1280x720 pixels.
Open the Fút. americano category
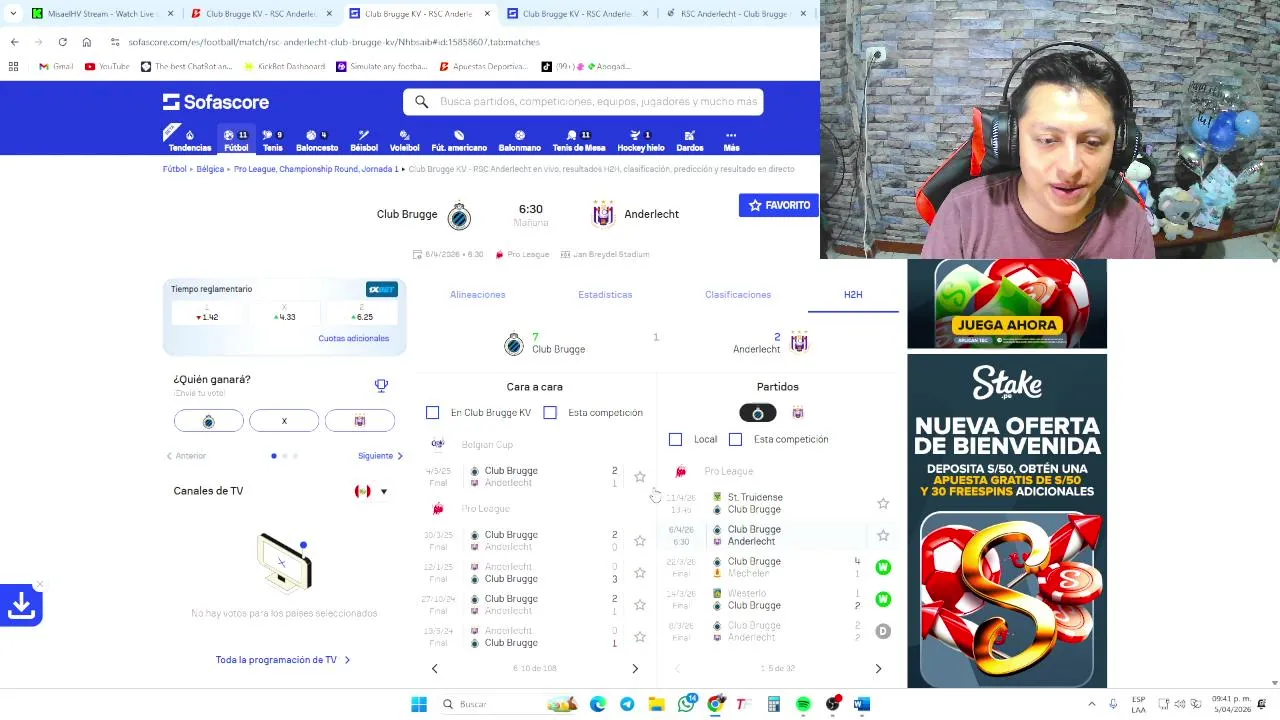[x=459, y=140]
